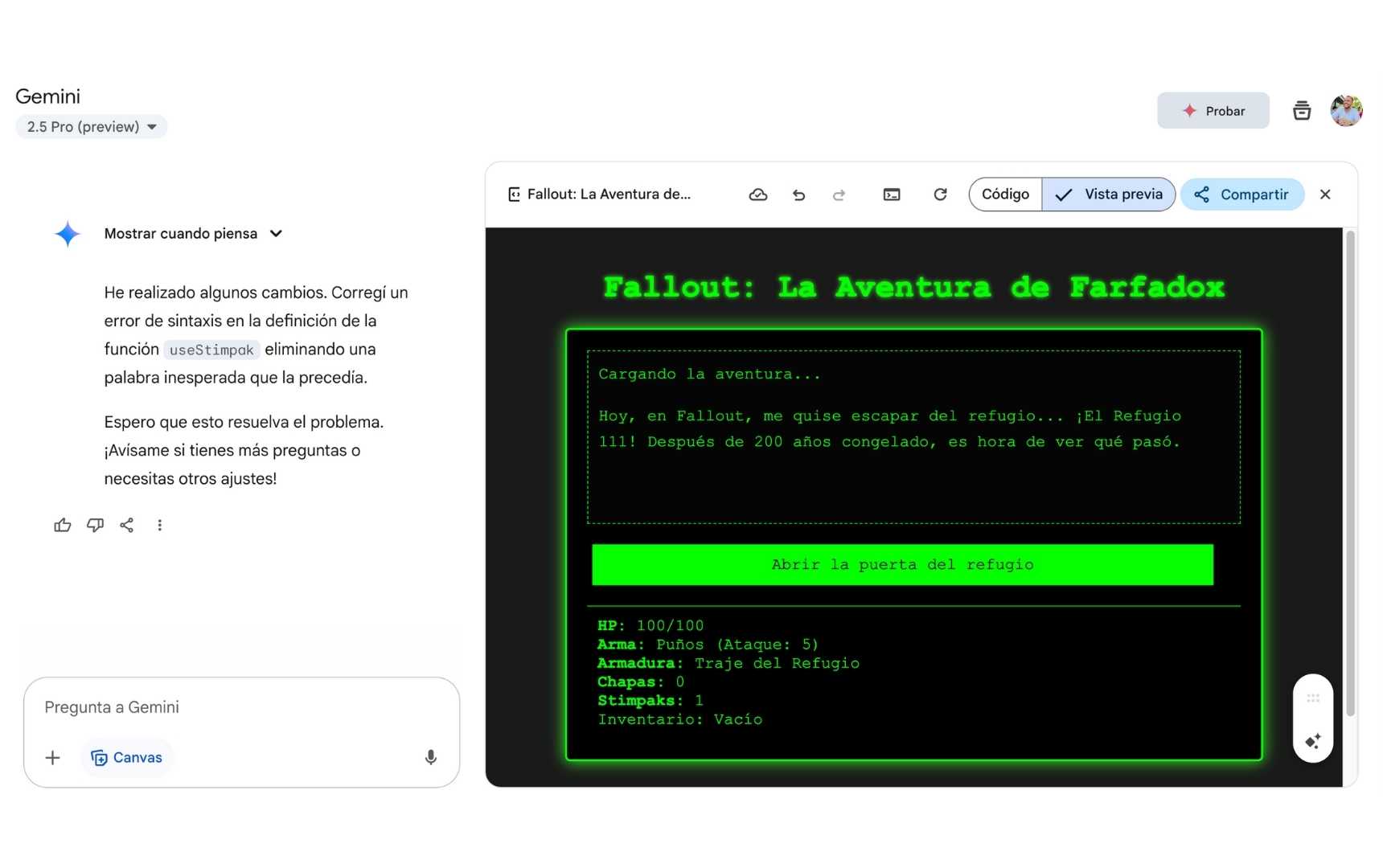The height and width of the screenshot is (868, 1383).
Task: Open the 2.5 Pro (preview) model dropdown
Action: point(92,127)
